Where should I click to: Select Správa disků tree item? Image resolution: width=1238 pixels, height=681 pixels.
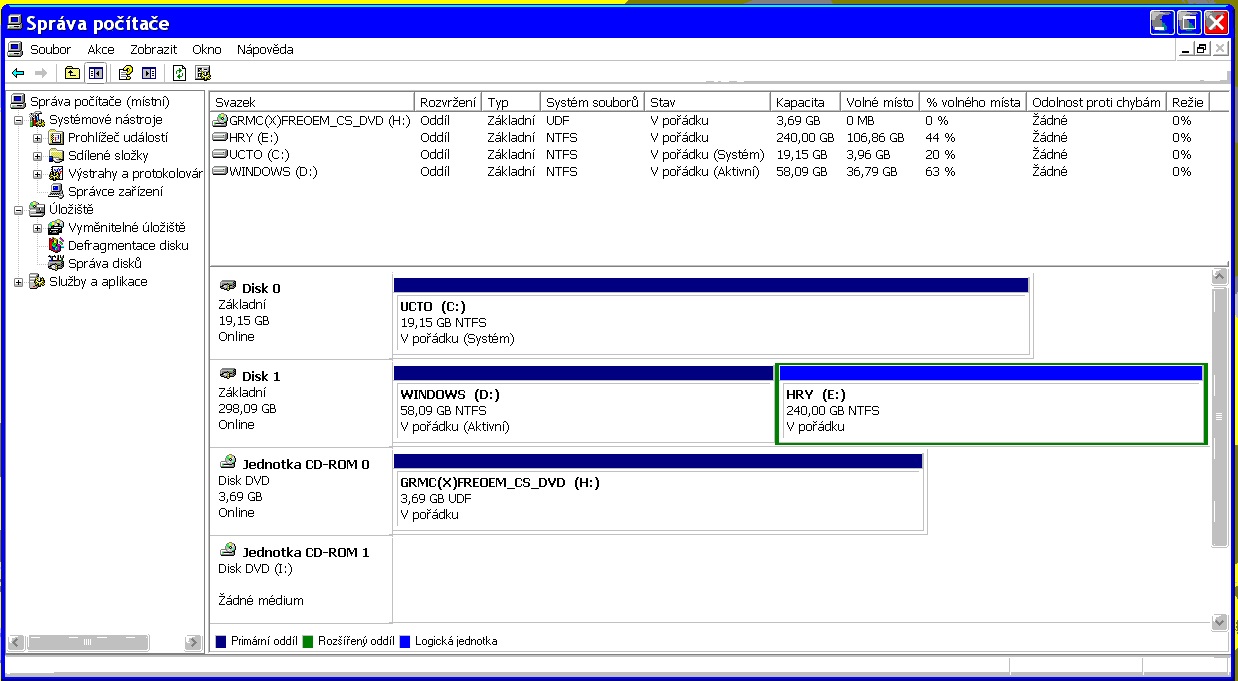click(104, 264)
